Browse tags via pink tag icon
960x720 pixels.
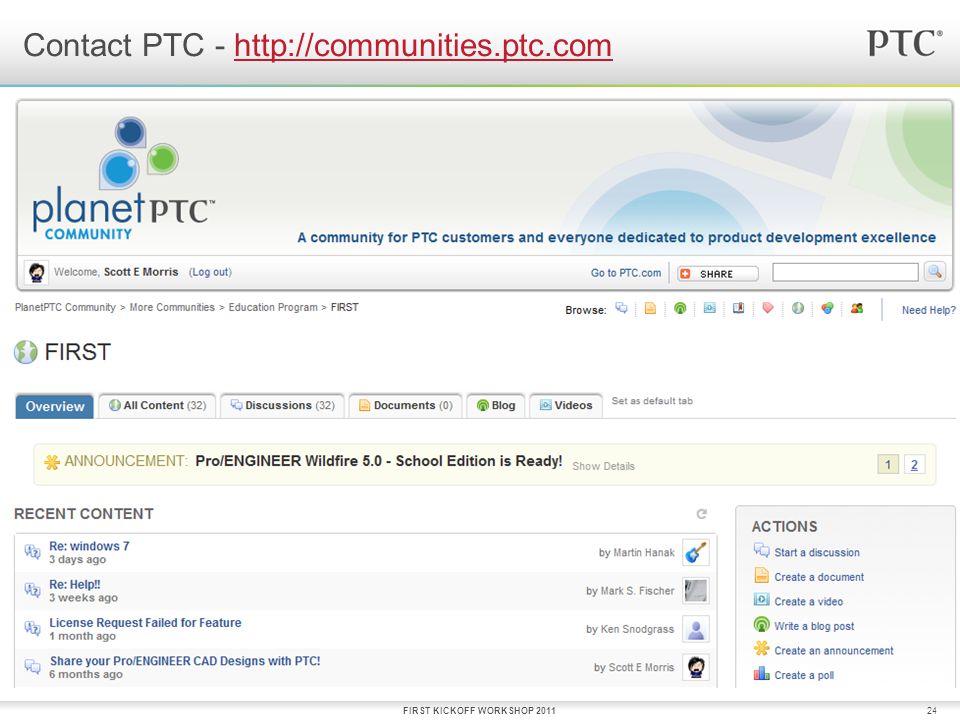pos(768,308)
